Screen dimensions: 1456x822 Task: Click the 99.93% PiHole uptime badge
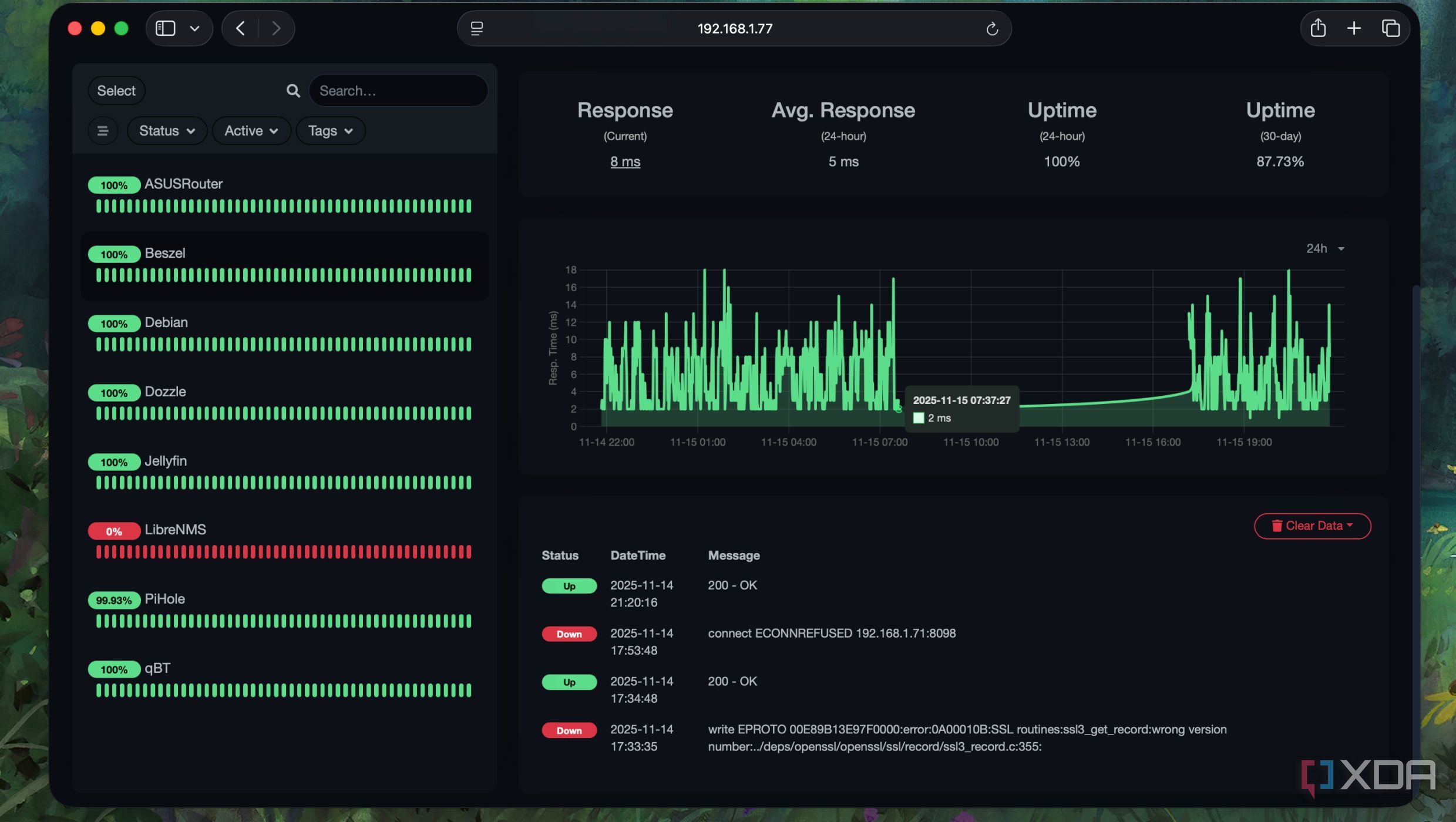tap(114, 600)
